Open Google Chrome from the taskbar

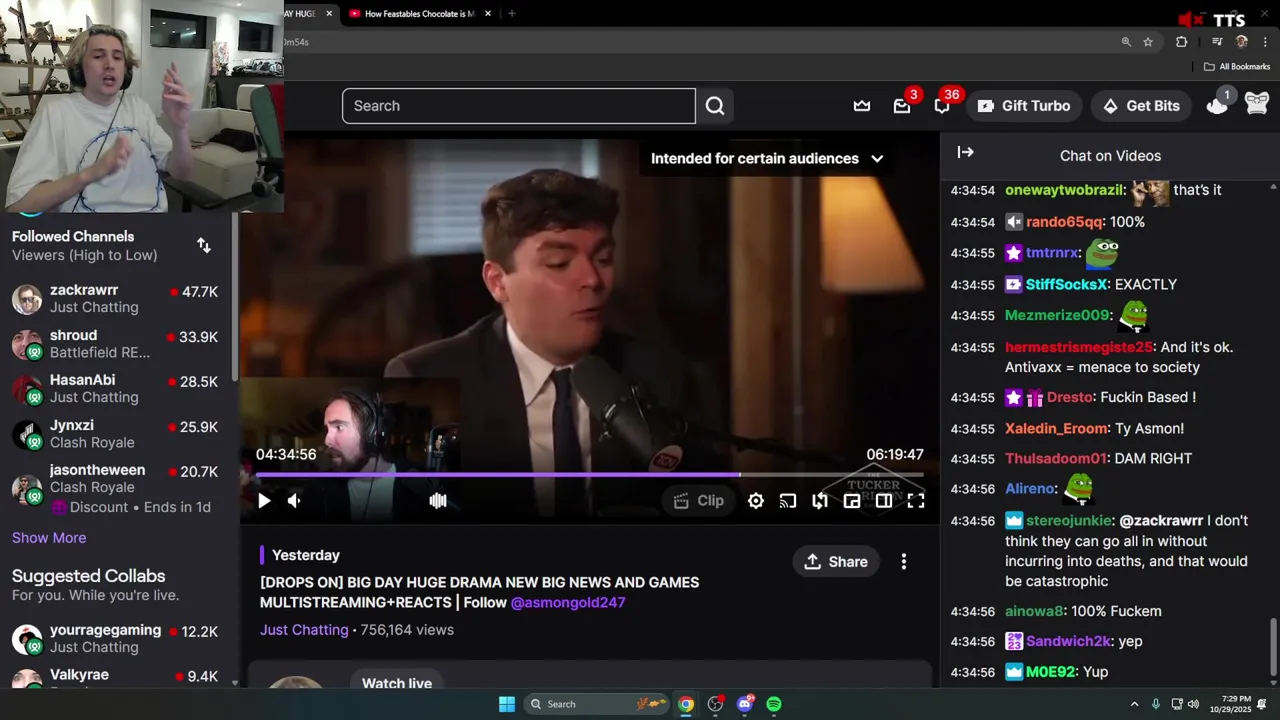click(686, 704)
